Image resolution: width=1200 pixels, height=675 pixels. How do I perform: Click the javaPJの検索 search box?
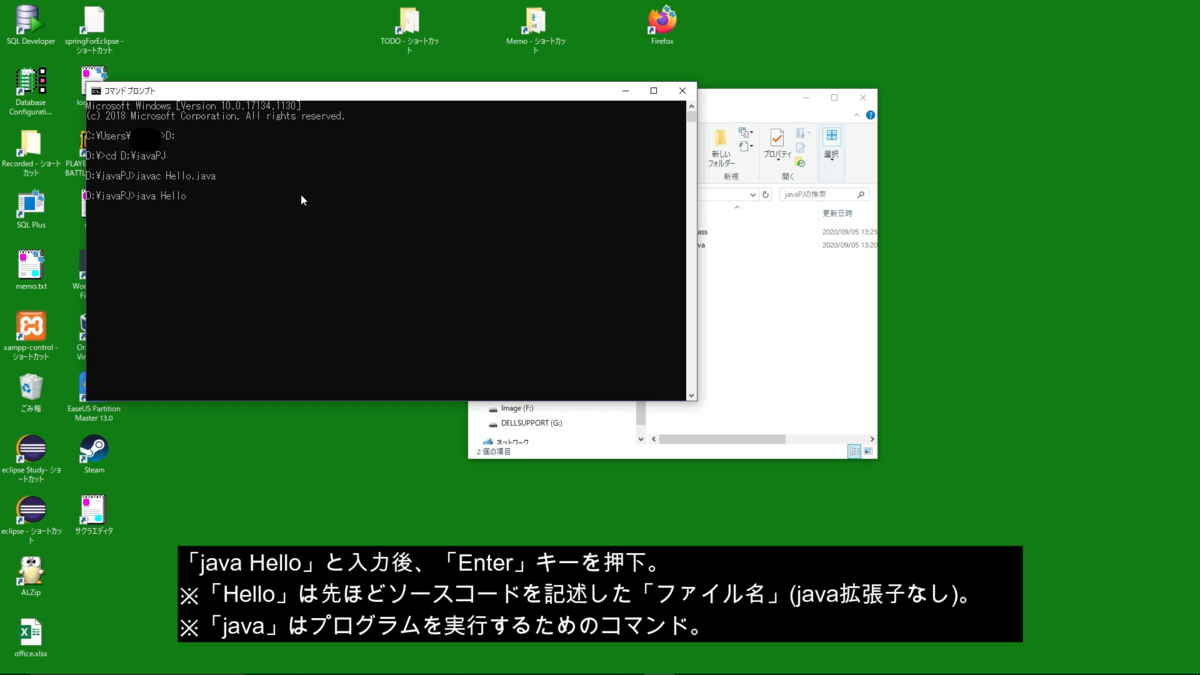click(820, 194)
